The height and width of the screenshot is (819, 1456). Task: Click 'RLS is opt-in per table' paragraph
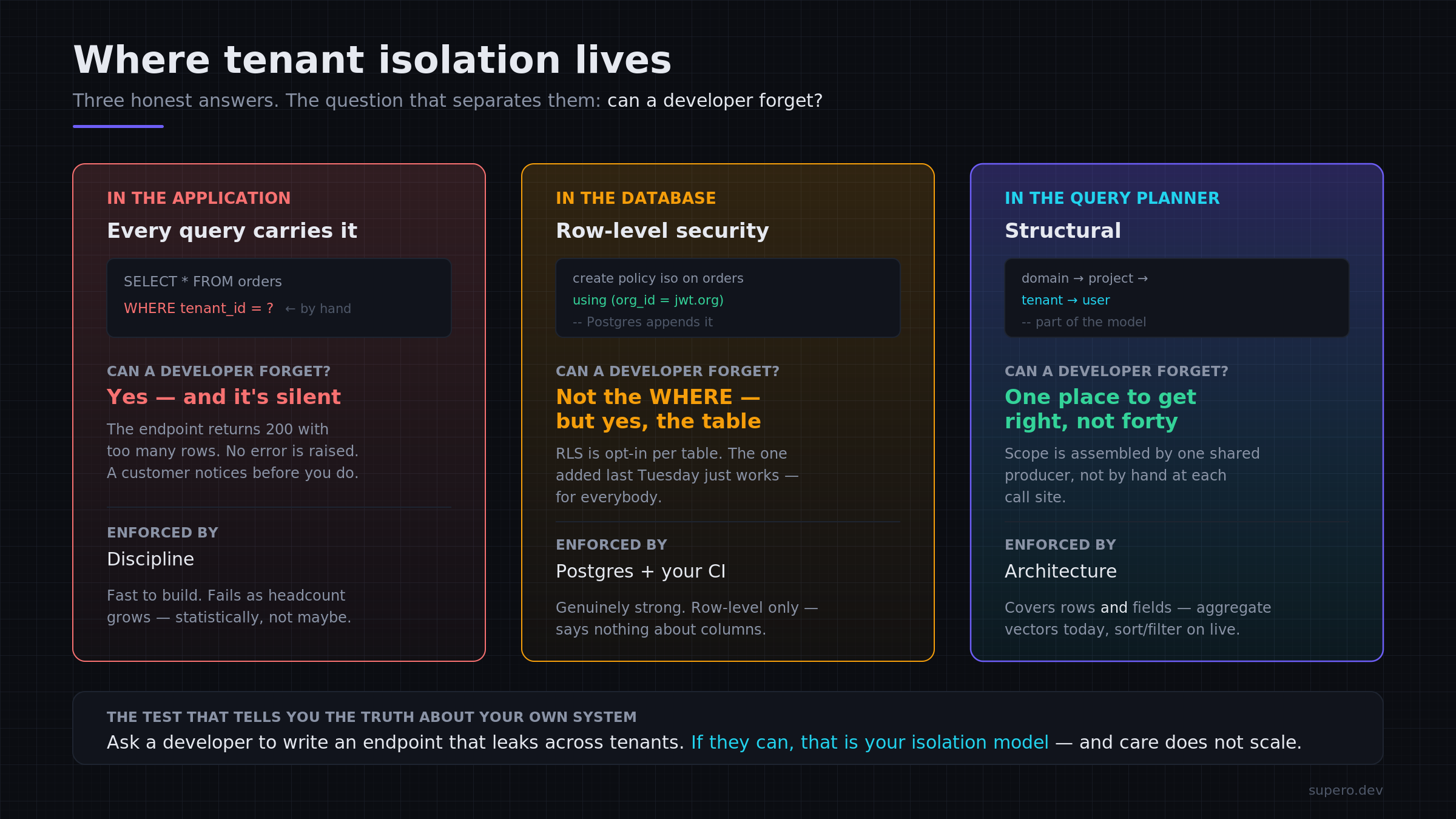tap(677, 475)
